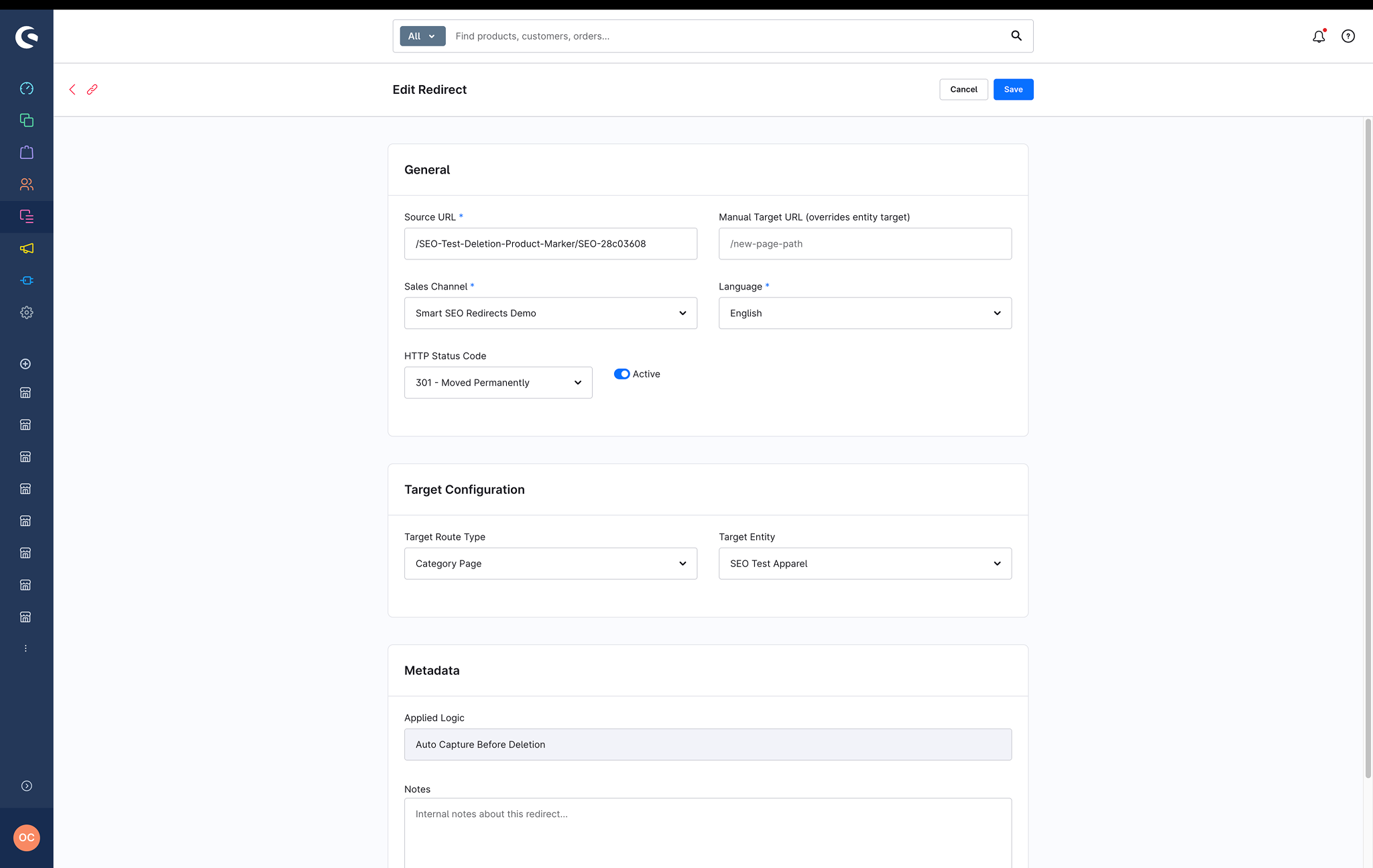The height and width of the screenshot is (868, 1373).
Task: Open the Extensions plug icon
Action: pyautogui.click(x=26, y=280)
